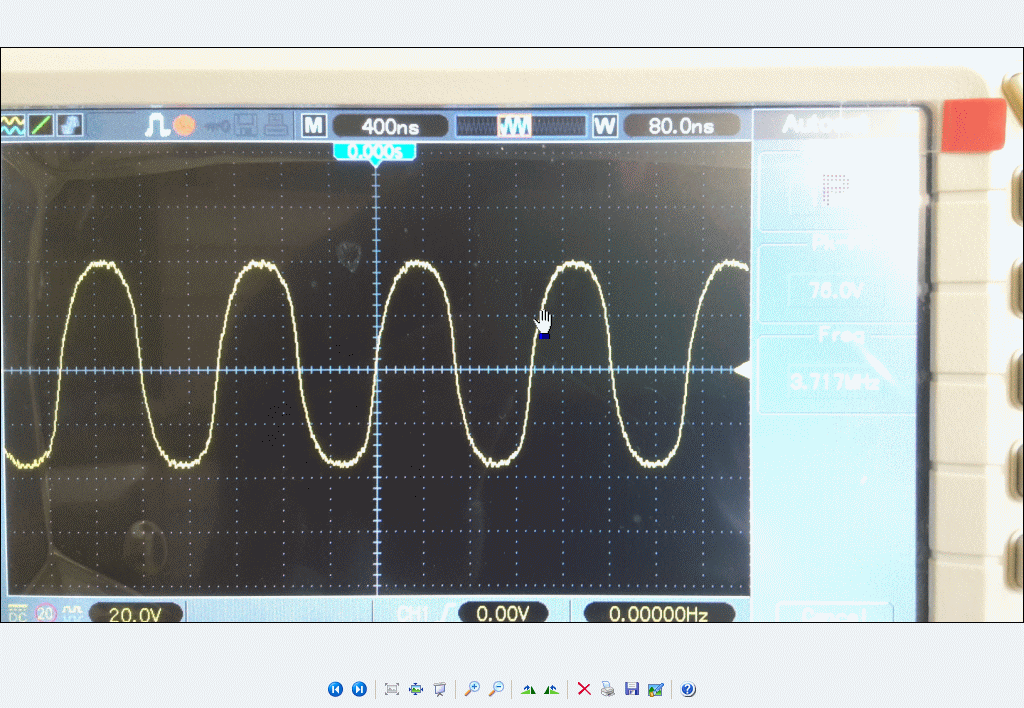Print the current image
This screenshot has width=1024, height=708.
click(x=607, y=689)
